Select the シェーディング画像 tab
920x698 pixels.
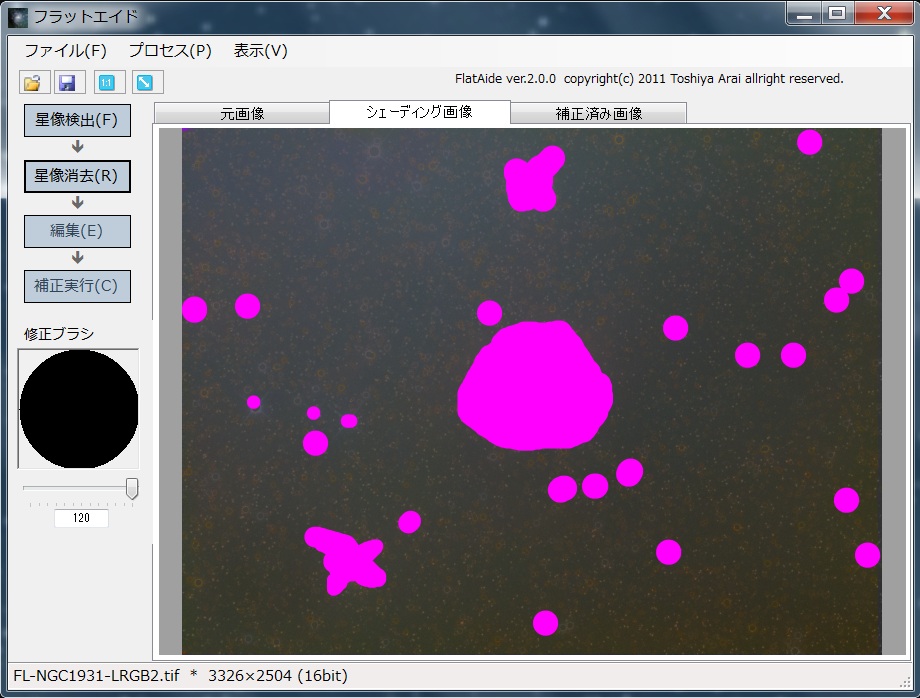(420, 112)
